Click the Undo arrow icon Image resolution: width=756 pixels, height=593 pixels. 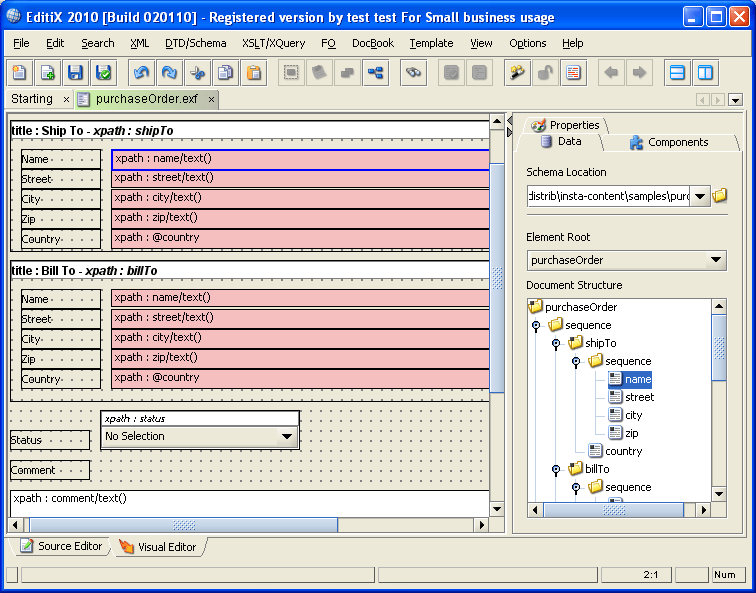pyautogui.click(x=141, y=73)
